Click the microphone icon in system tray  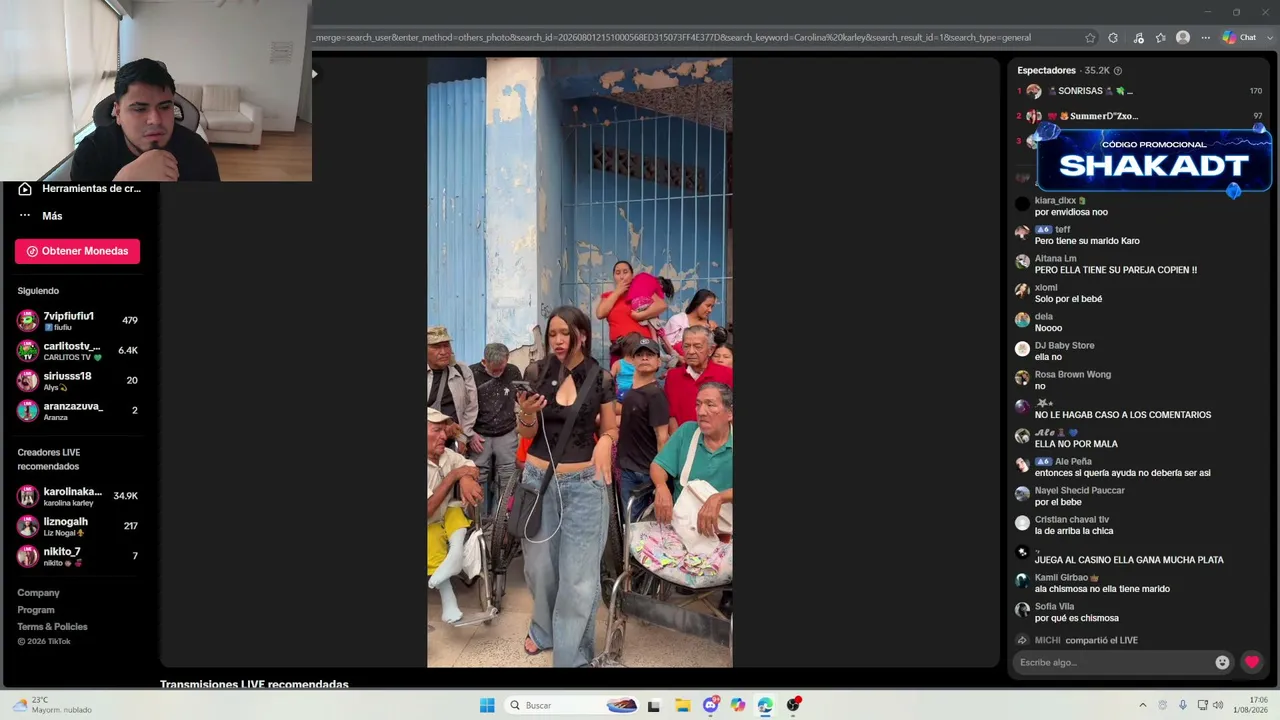1183,705
